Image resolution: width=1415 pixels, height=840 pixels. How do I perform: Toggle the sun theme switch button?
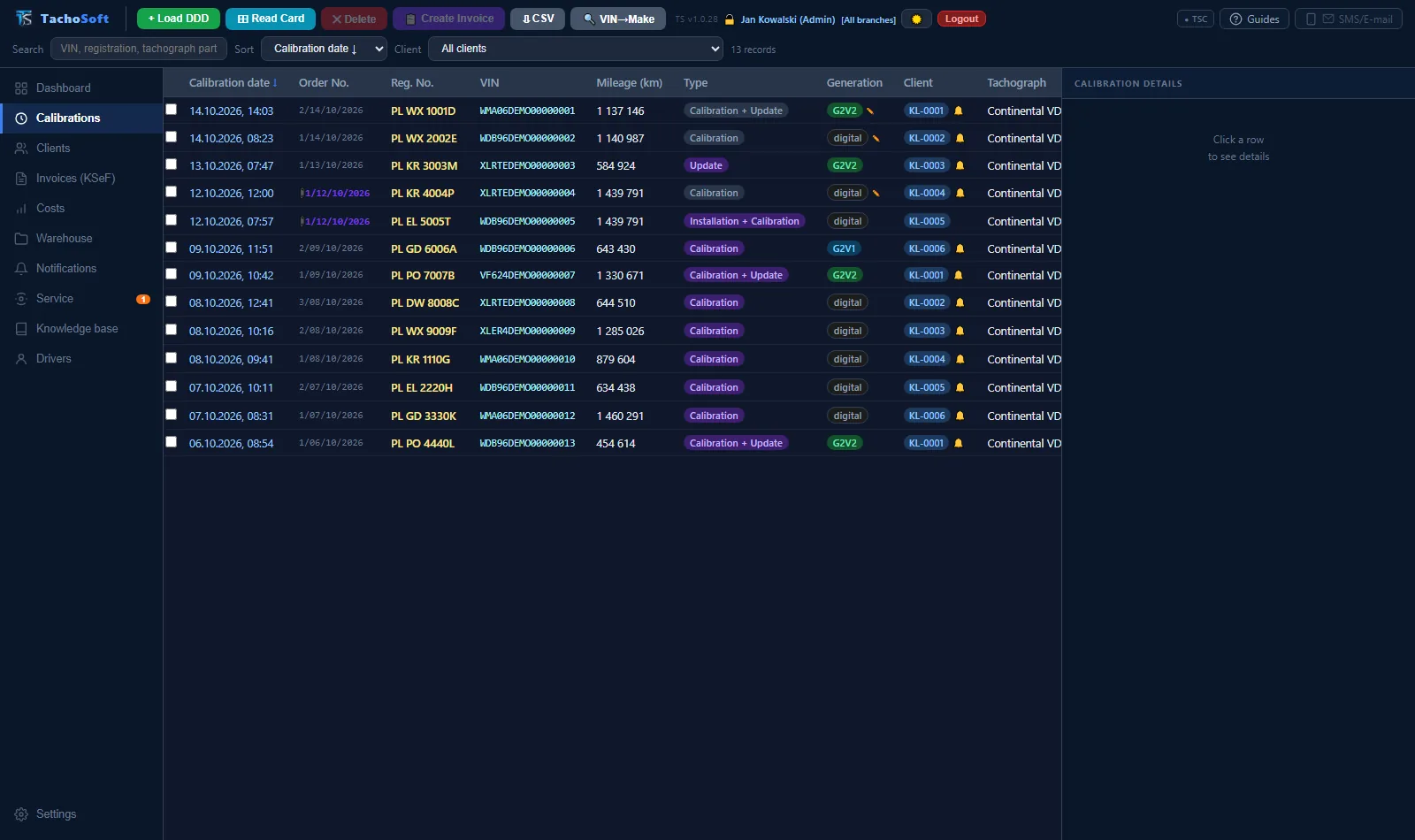(x=916, y=19)
